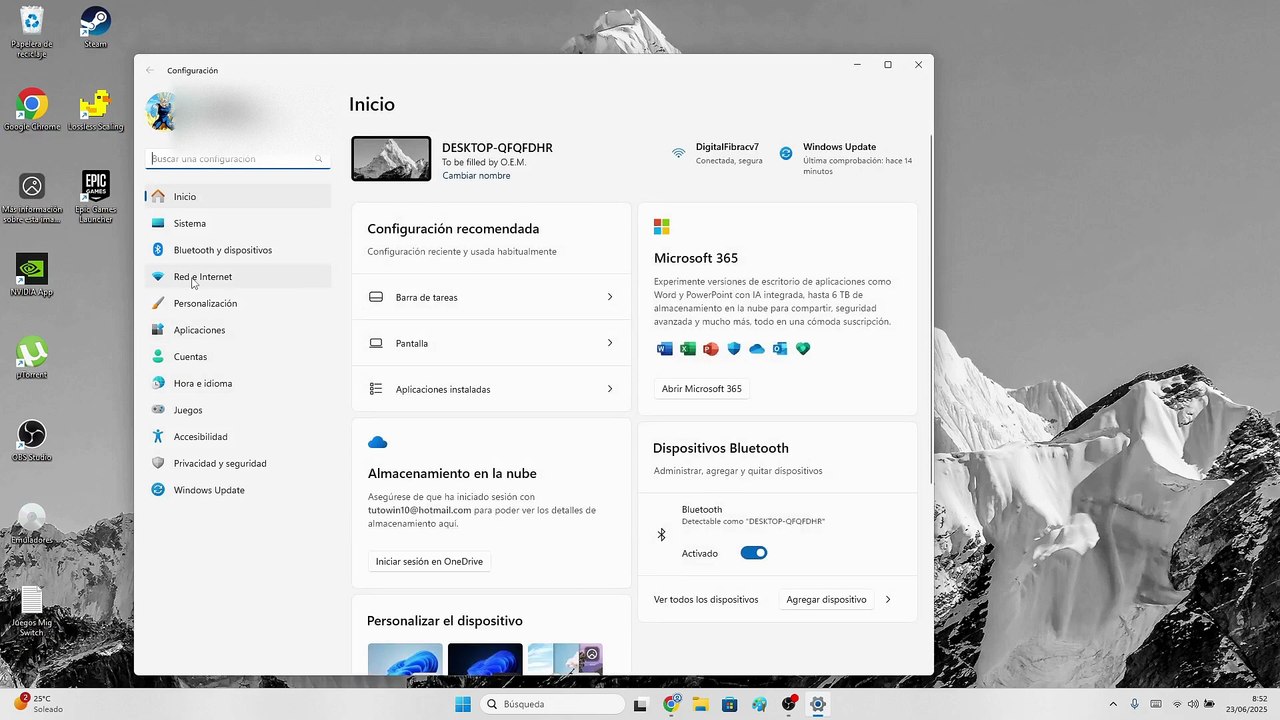Image resolution: width=1280 pixels, height=720 pixels.
Task: Expand Aplicaciones instaladas chevron
Action: (x=610, y=389)
